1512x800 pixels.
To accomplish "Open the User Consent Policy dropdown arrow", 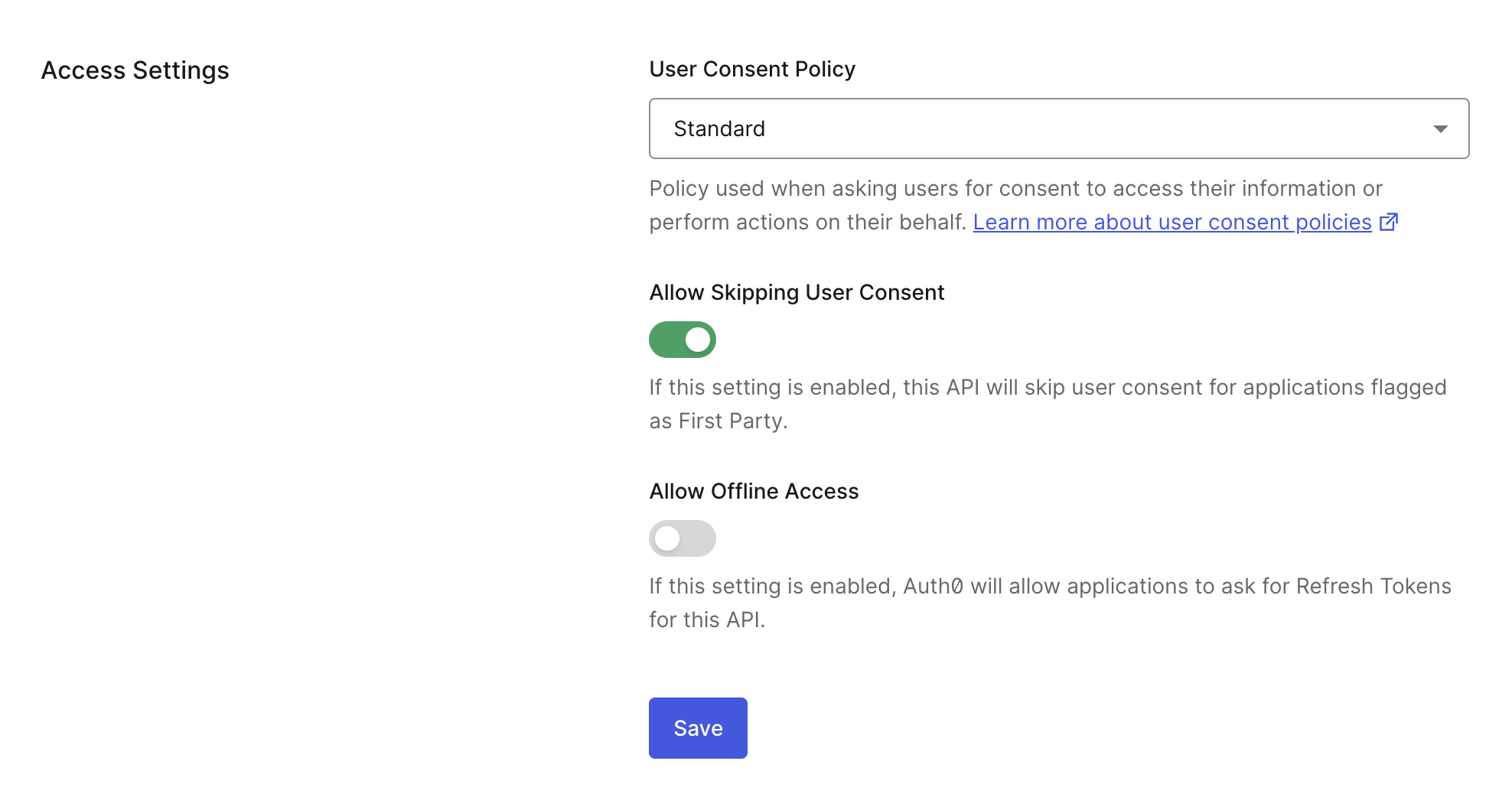I will coord(1441,128).
